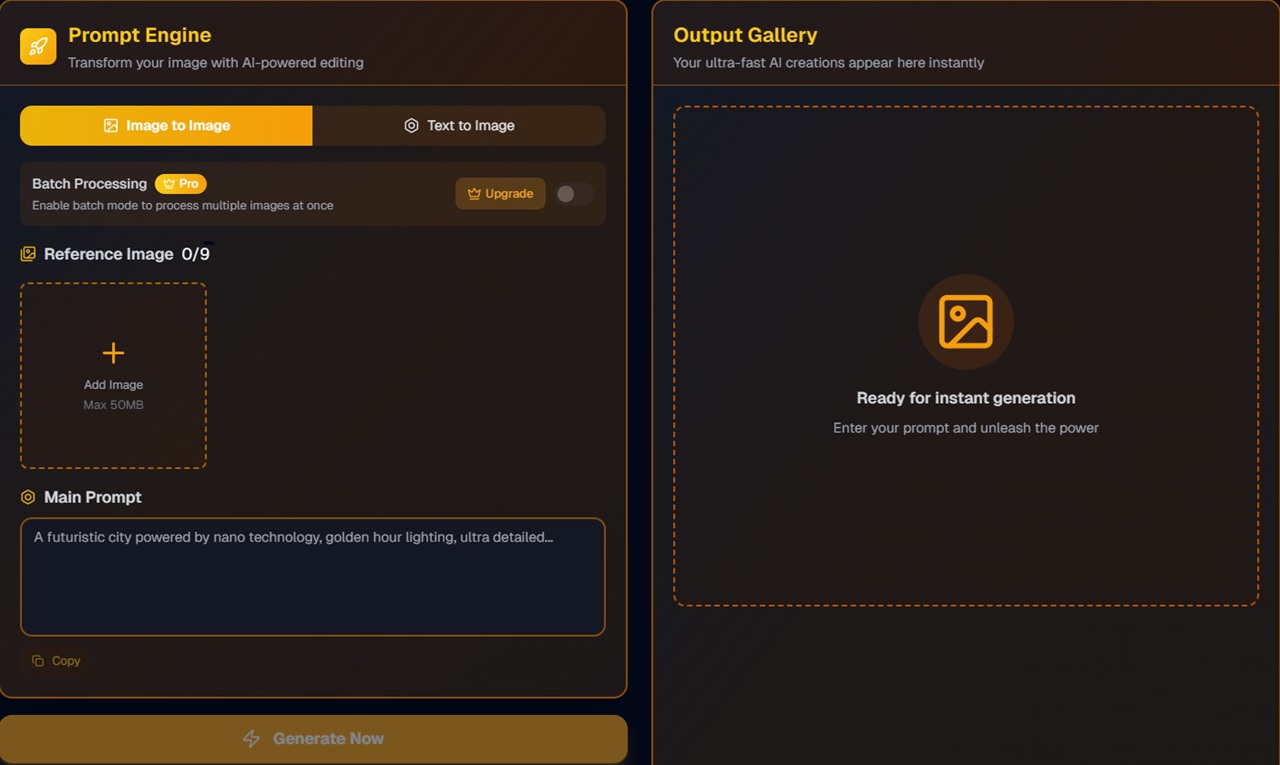This screenshot has width=1280, height=765.
Task: Switch to the Text to Image tab
Action: tap(459, 126)
